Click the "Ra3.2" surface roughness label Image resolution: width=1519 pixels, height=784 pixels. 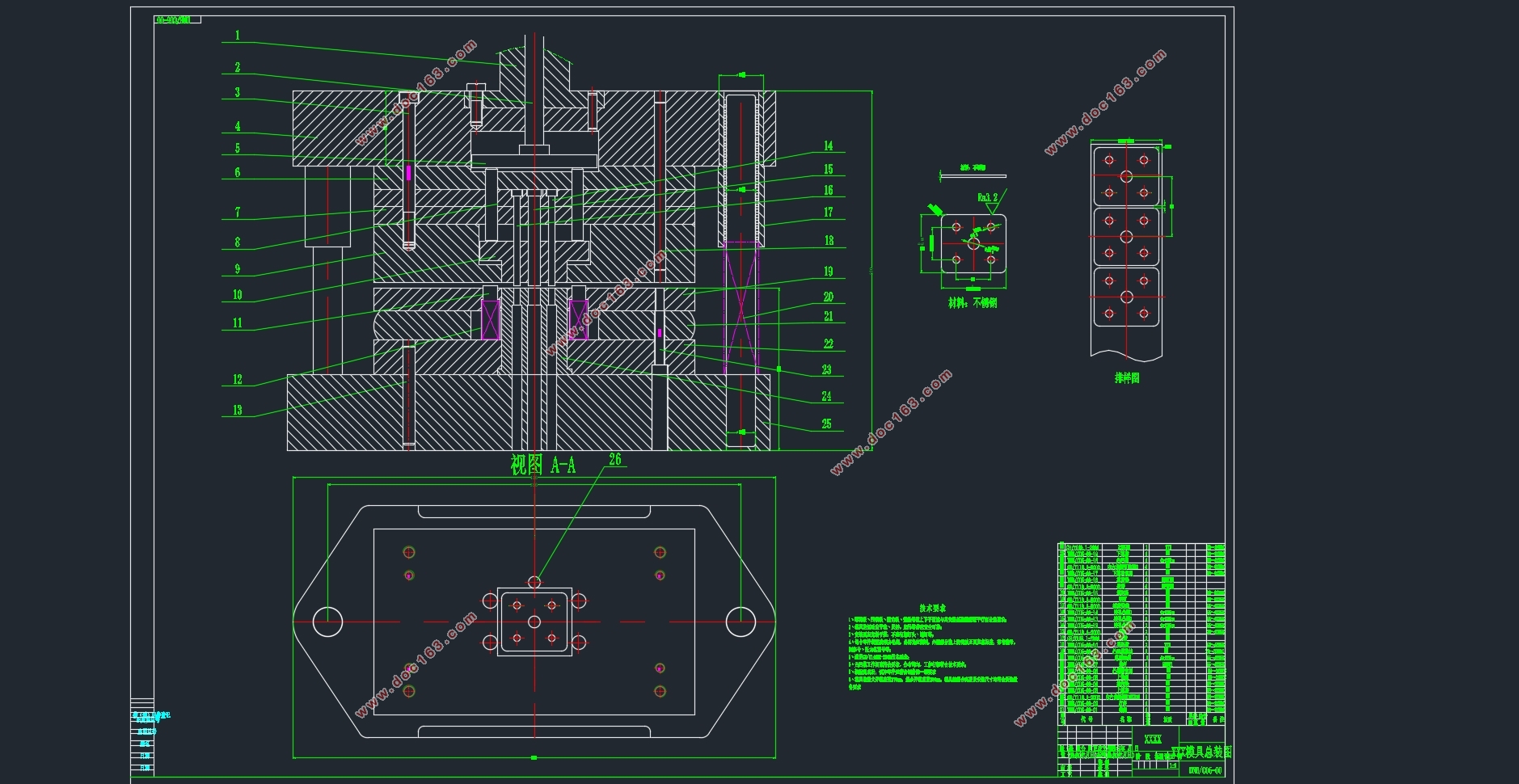coord(988,197)
